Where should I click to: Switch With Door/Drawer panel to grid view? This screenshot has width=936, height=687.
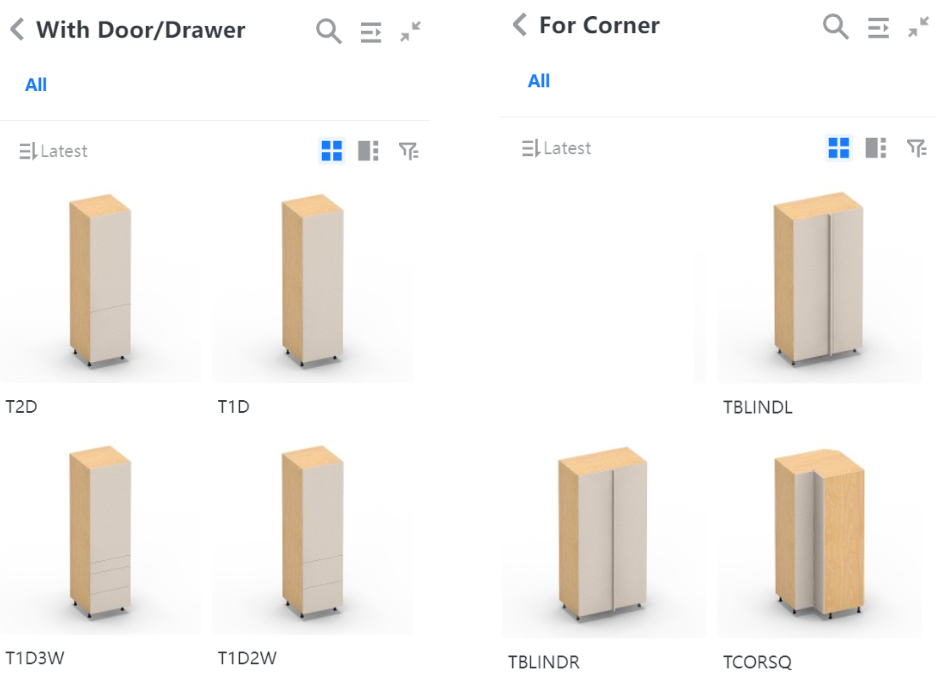tap(332, 150)
